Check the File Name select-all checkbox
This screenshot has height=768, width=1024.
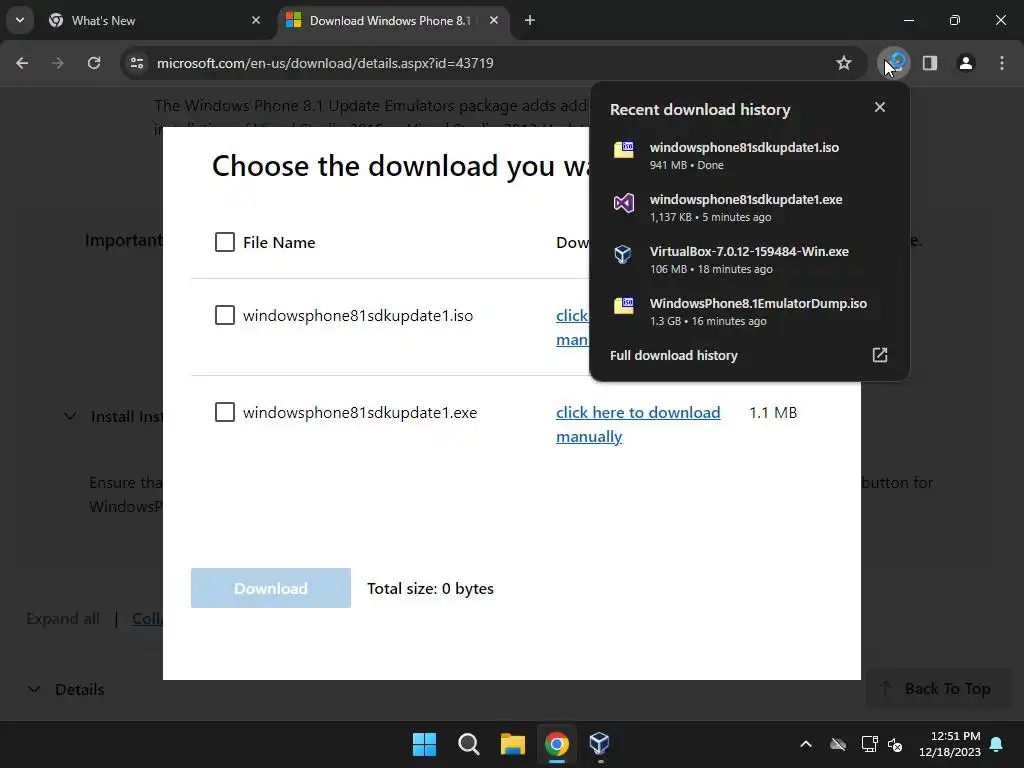pos(225,242)
